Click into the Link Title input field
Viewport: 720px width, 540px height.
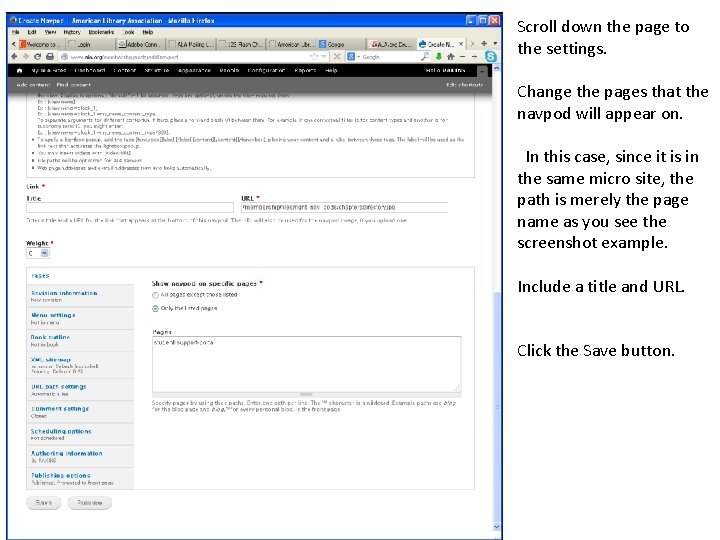[130, 208]
